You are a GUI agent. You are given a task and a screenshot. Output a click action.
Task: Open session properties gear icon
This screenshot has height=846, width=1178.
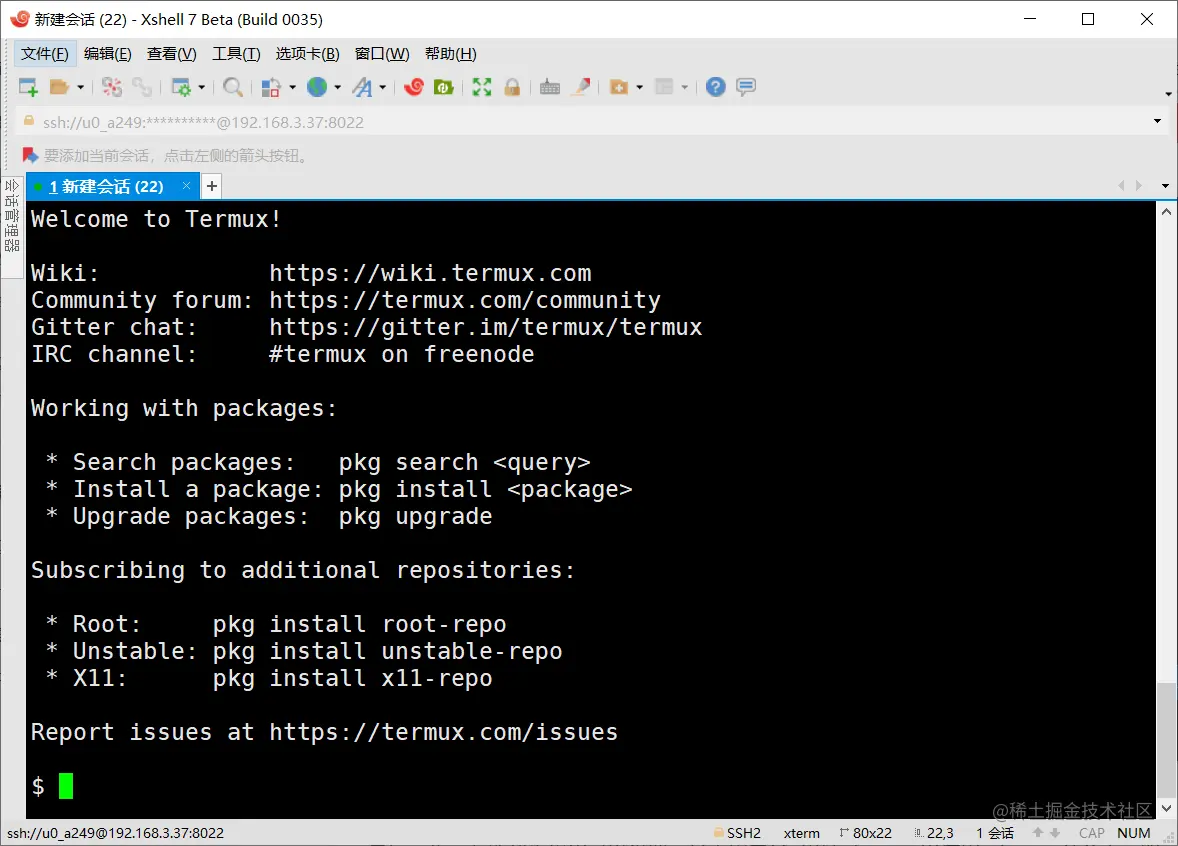tap(181, 87)
